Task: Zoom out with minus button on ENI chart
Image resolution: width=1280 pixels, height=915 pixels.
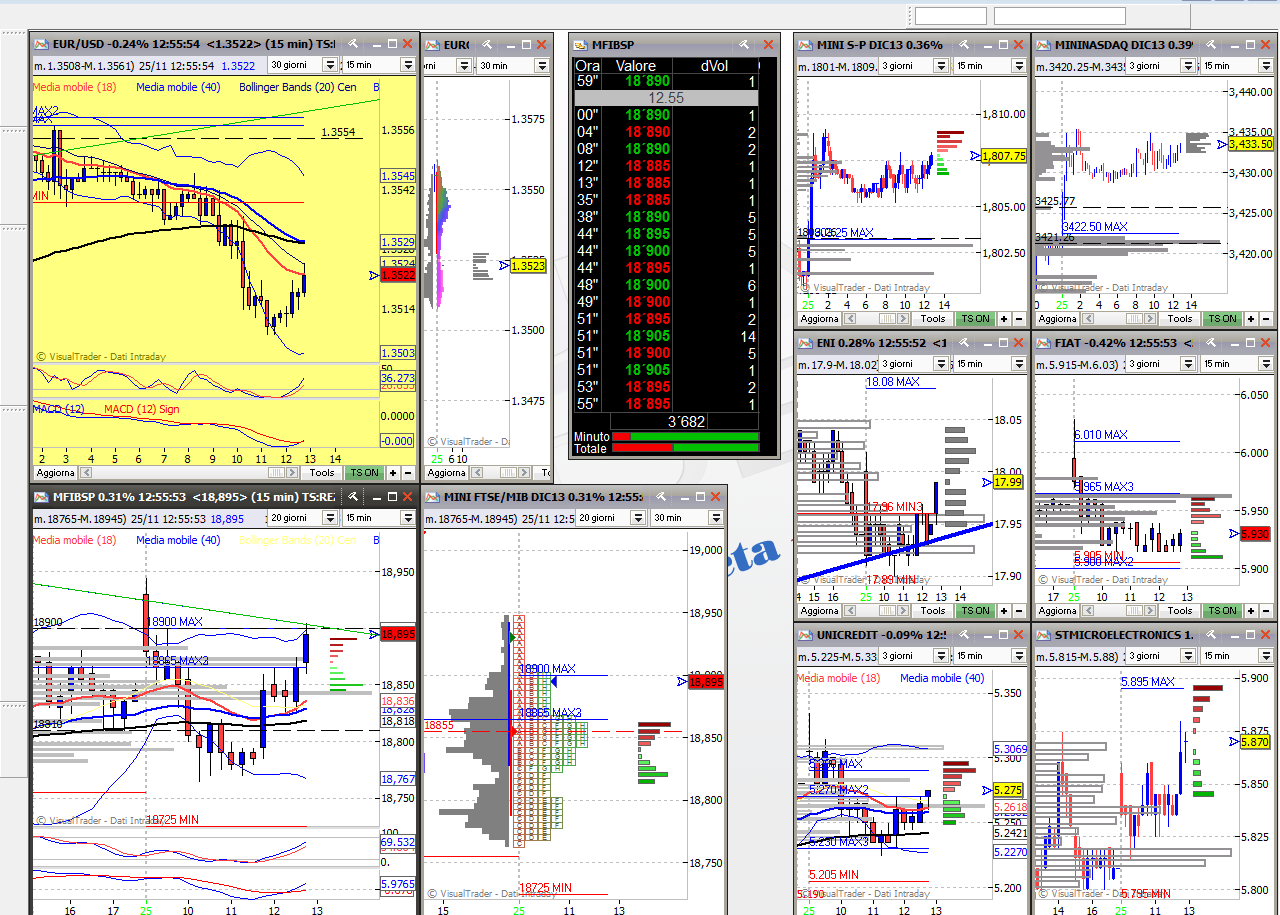Action: (x=1018, y=611)
